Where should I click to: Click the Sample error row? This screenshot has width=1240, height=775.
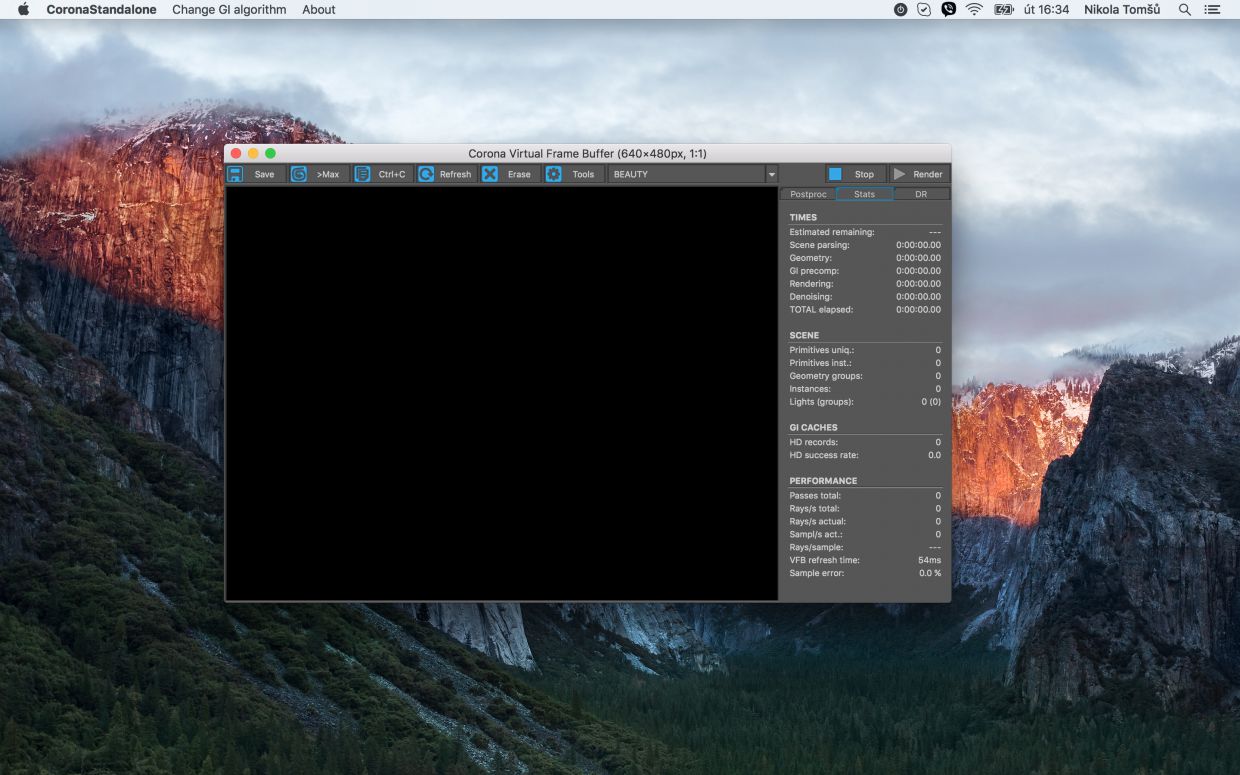(x=865, y=573)
